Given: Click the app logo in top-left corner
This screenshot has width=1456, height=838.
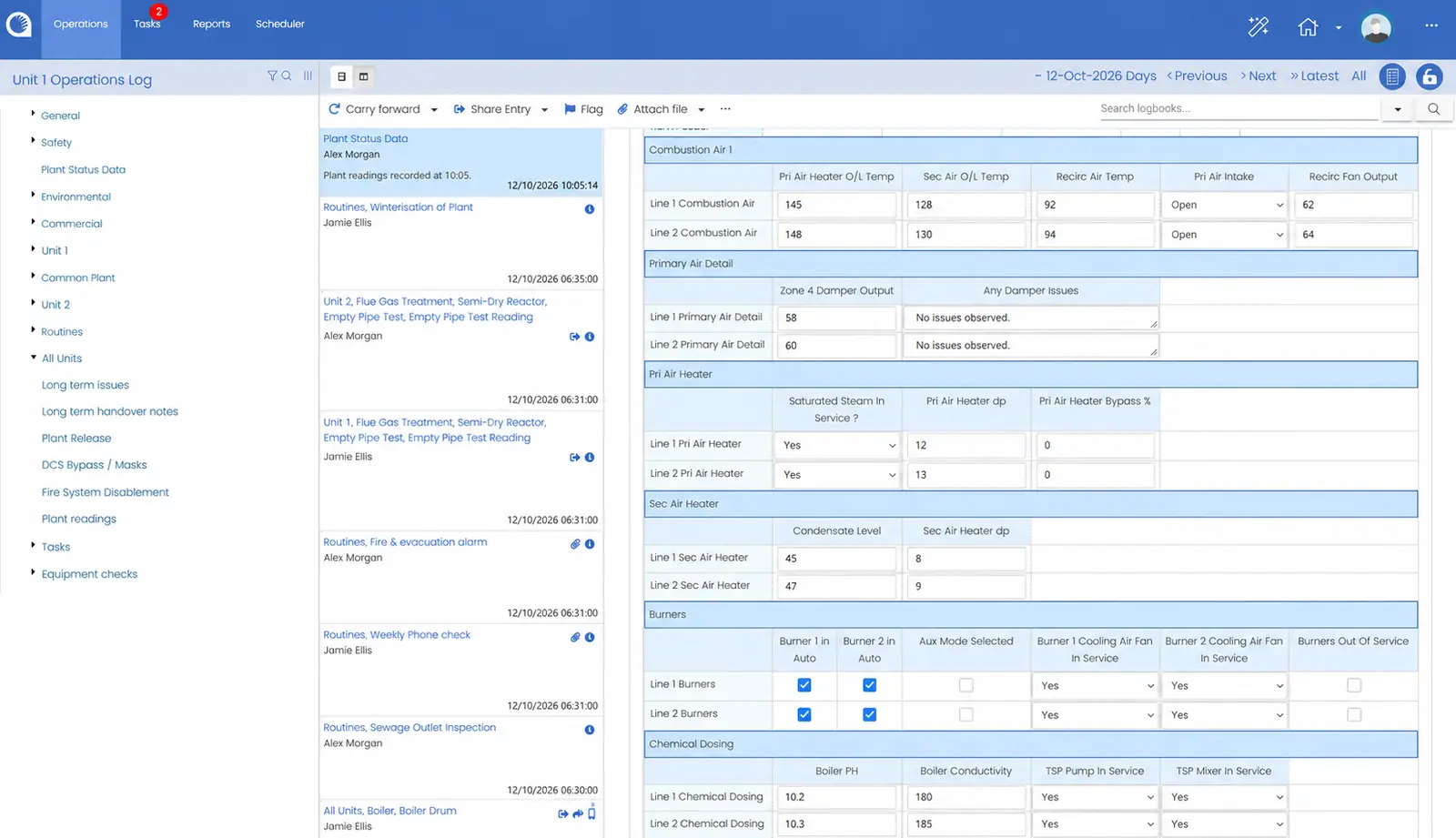Looking at the screenshot, I should 18,25.
